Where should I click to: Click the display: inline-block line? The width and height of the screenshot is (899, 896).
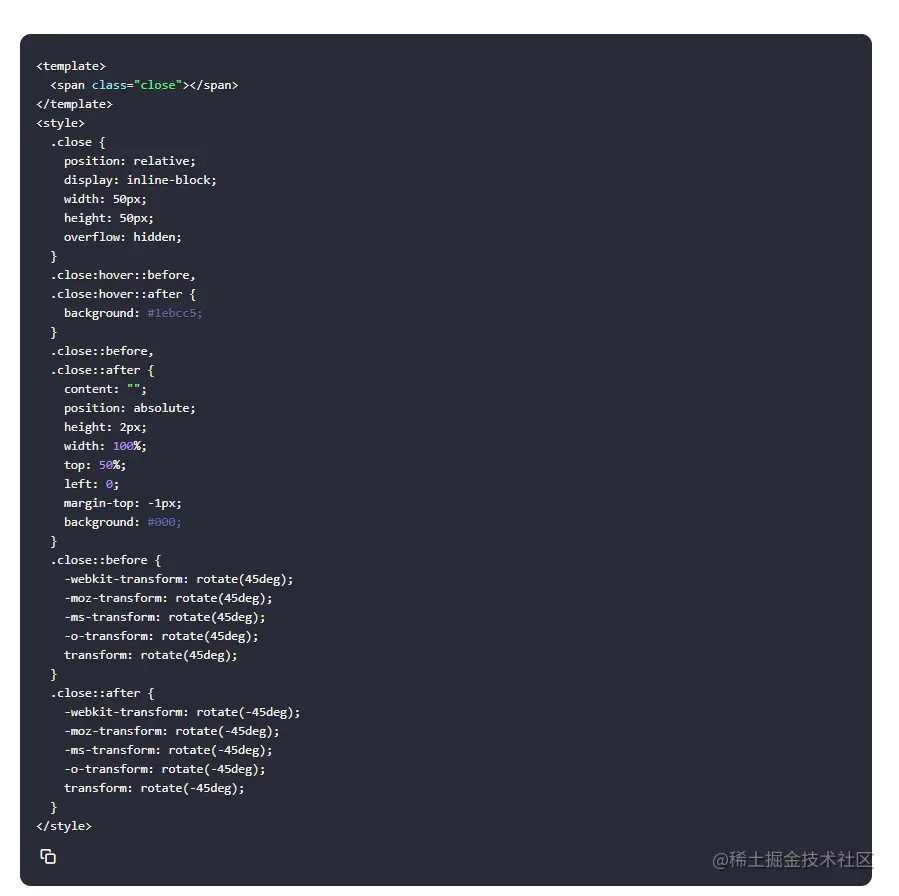tap(140, 180)
